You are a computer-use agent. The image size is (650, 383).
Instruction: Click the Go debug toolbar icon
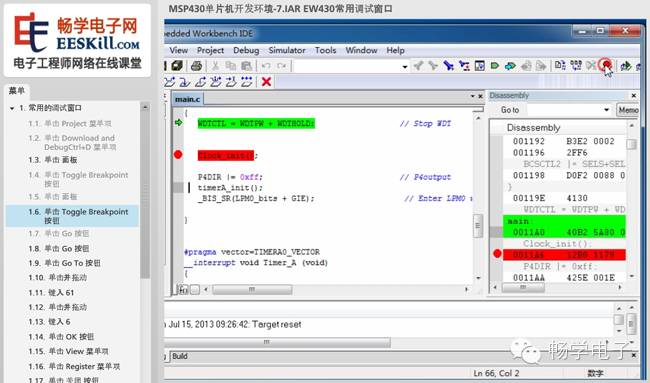point(247,82)
